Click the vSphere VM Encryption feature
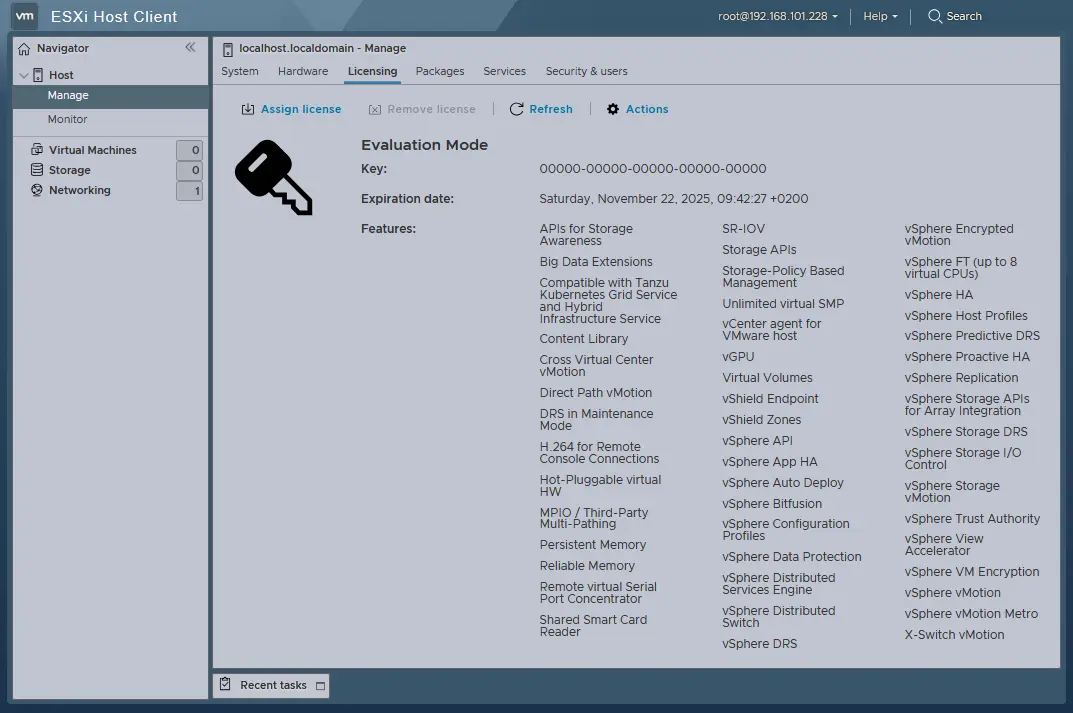This screenshot has width=1073, height=713. tap(971, 572)
